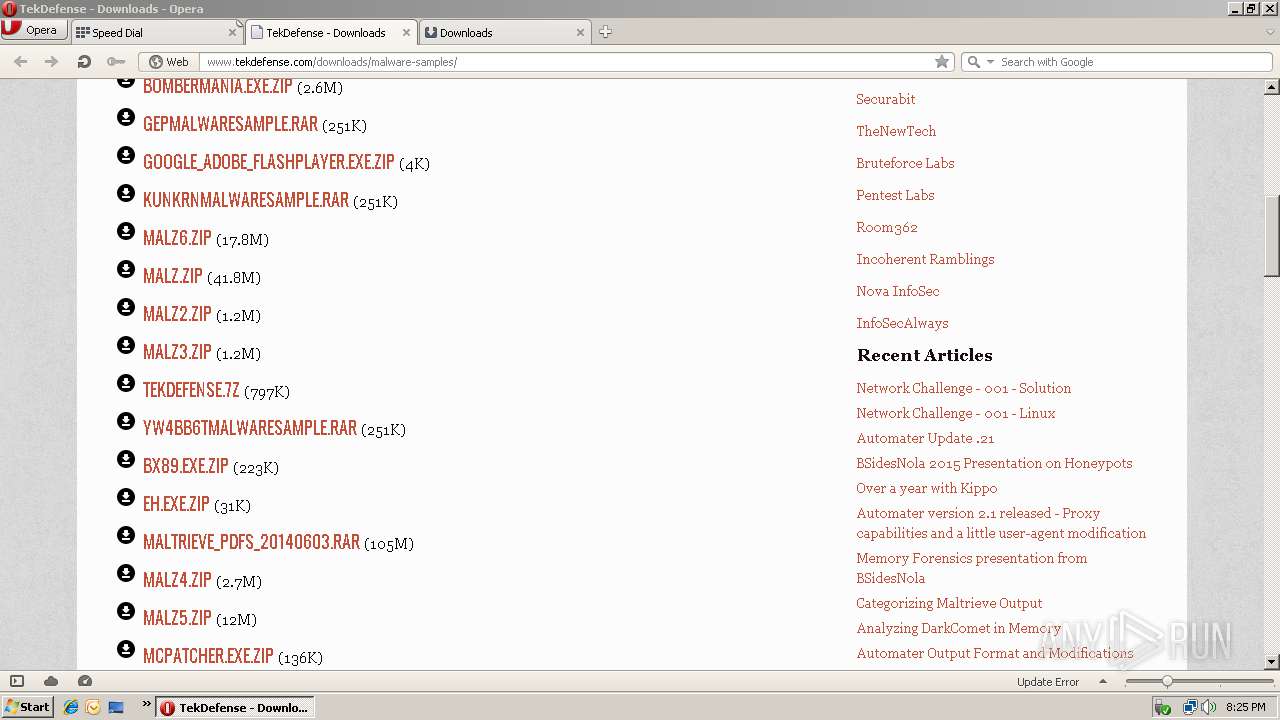Click download icon beside MALZ6.ZIP
This screenshot has height=720, width=1280.
click(126, 231)
